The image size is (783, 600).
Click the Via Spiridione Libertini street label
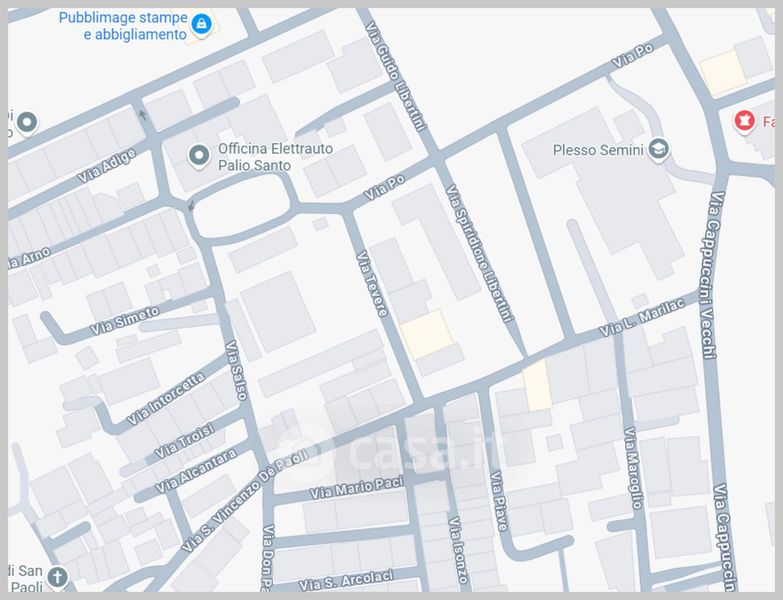click(x=479, y=253)
